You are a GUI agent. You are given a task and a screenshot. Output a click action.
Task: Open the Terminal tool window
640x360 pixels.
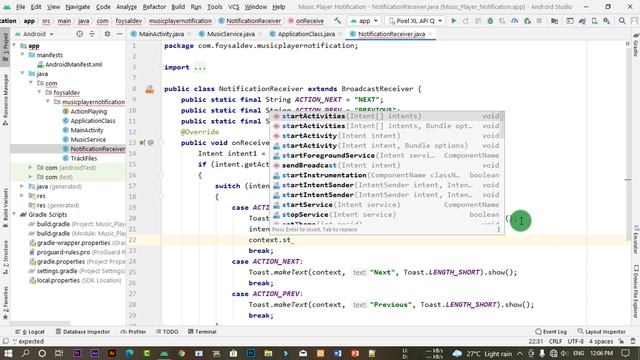(x=202, y=331)
